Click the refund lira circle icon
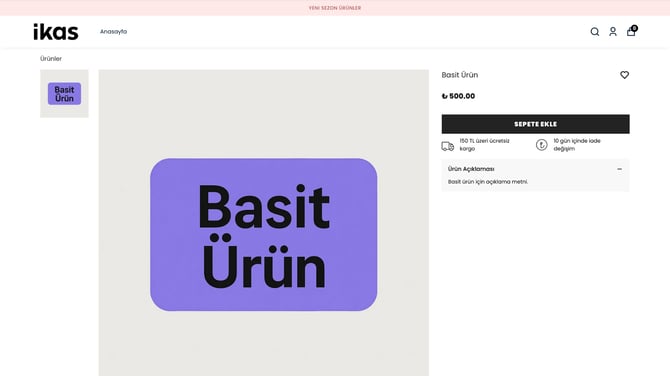The image size is (670, 376). click(x=541, y=145)
